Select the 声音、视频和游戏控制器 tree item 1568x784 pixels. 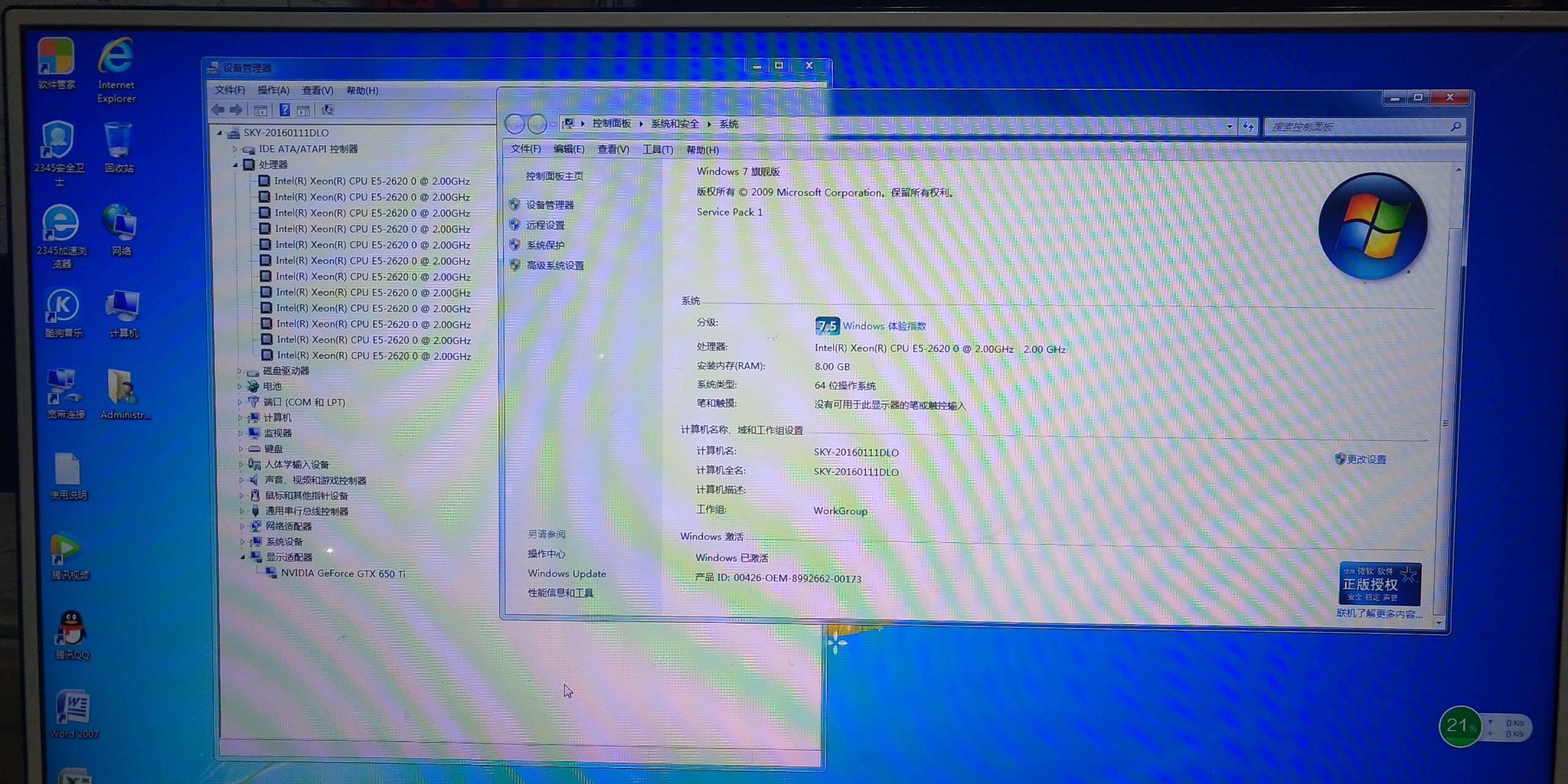click(315, 480)
